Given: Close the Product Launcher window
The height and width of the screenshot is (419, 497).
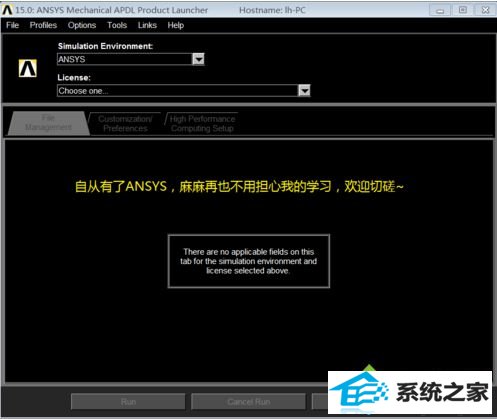Looking at the screenshot, I should tap(485, 10).
